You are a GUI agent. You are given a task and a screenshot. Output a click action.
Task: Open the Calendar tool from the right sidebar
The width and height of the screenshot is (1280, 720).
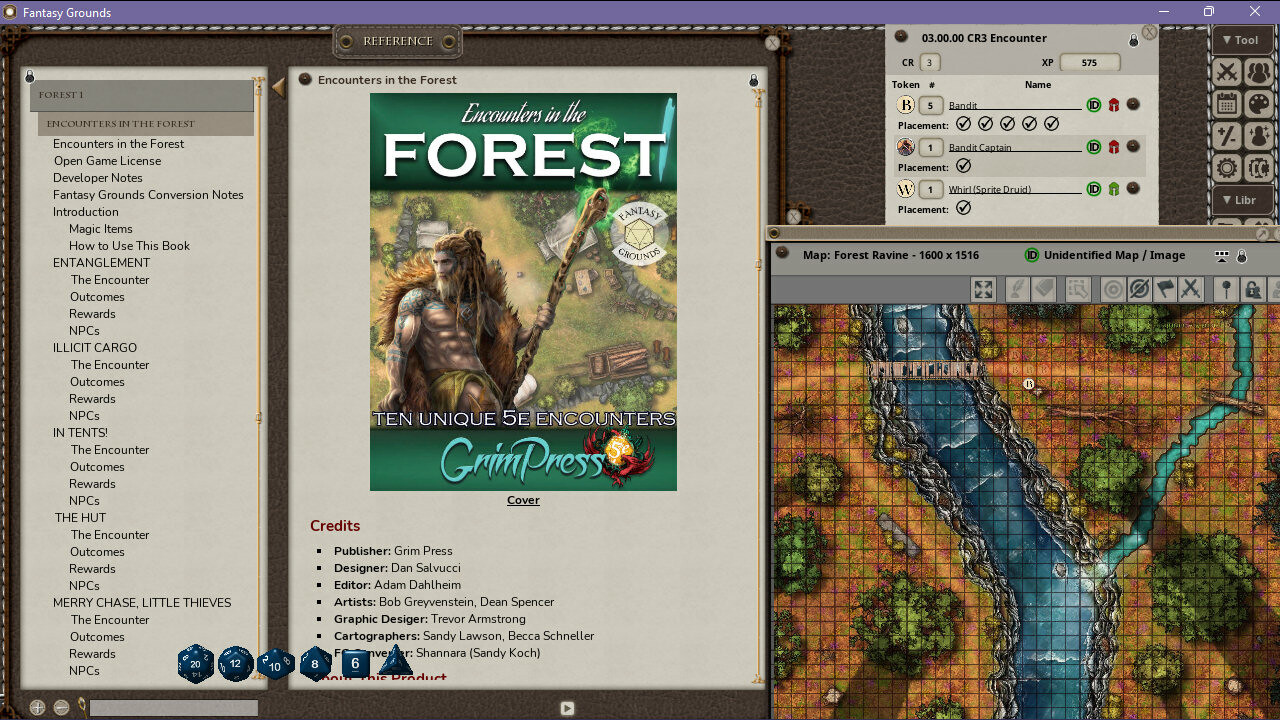(1226, 104)
